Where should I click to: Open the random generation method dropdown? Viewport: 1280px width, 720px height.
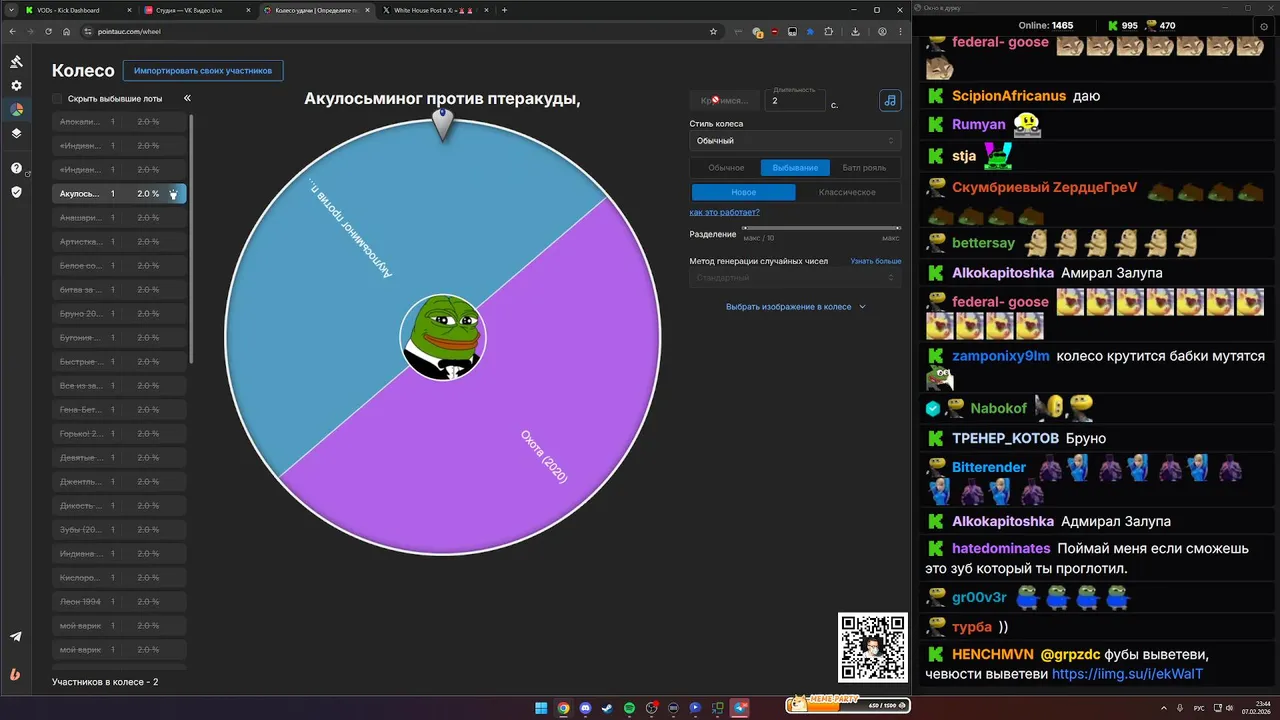pyautogui.click(x=795, y=278)
